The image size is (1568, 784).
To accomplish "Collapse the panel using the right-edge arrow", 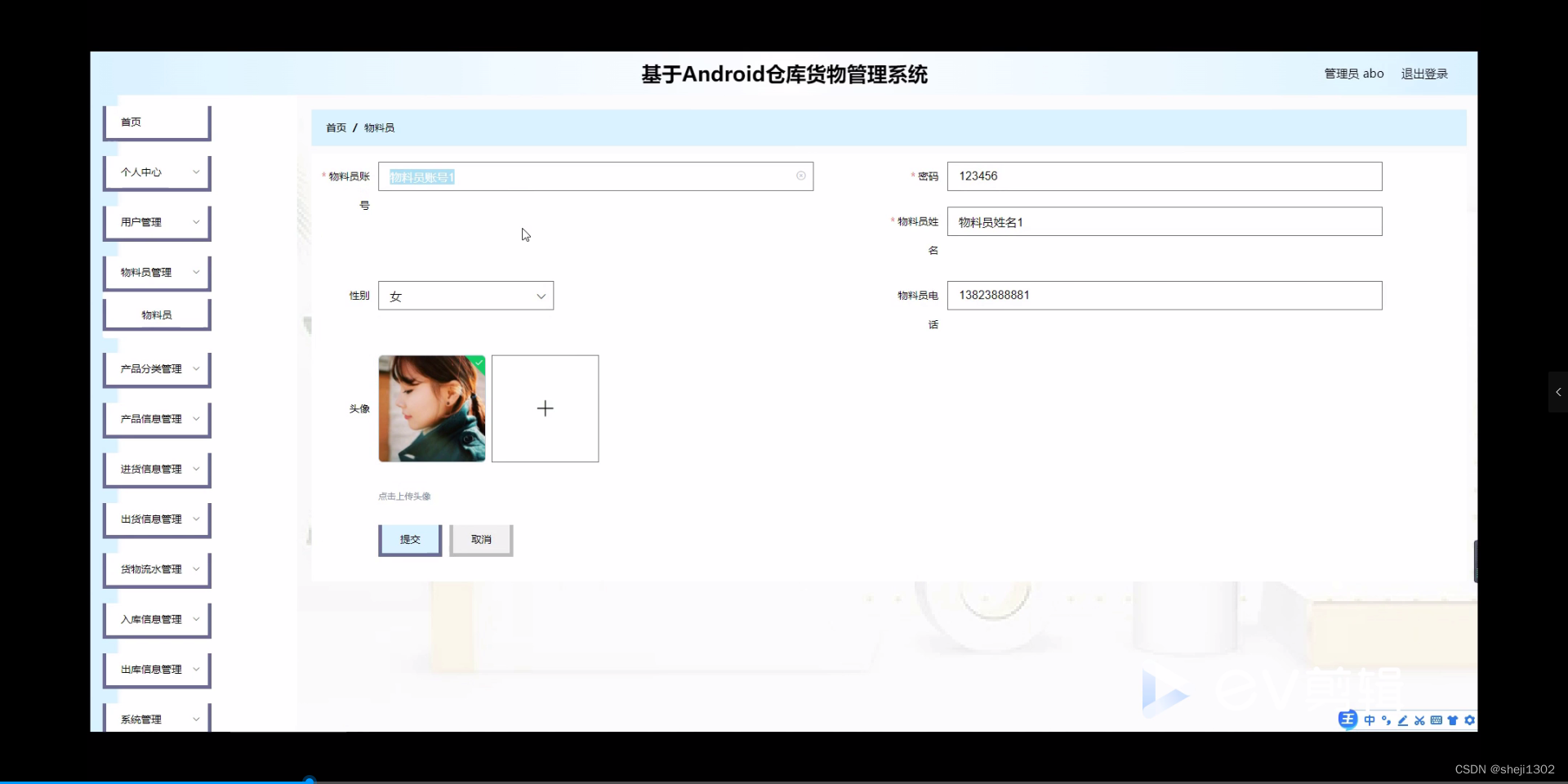I will (x=1558, y=392).
